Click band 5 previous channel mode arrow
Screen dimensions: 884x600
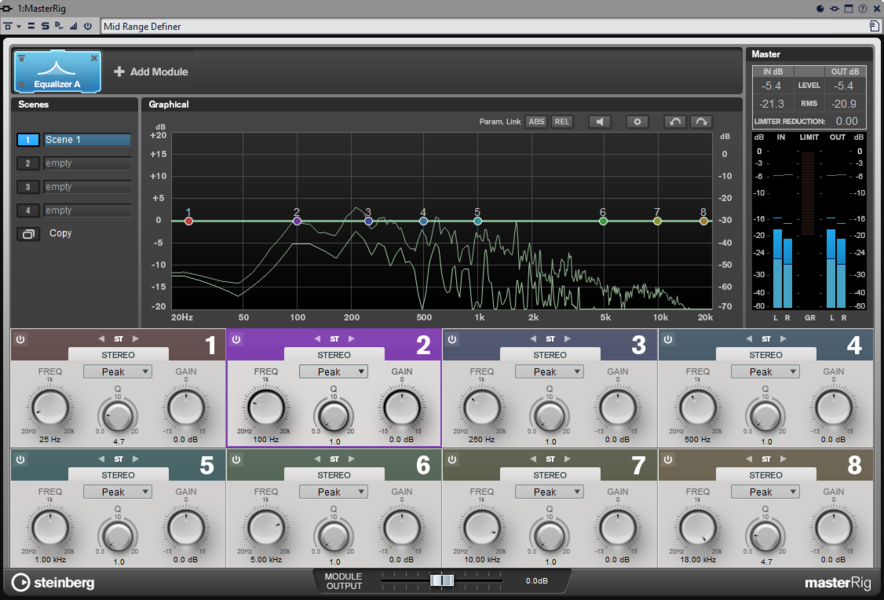(x=101, y=459)
